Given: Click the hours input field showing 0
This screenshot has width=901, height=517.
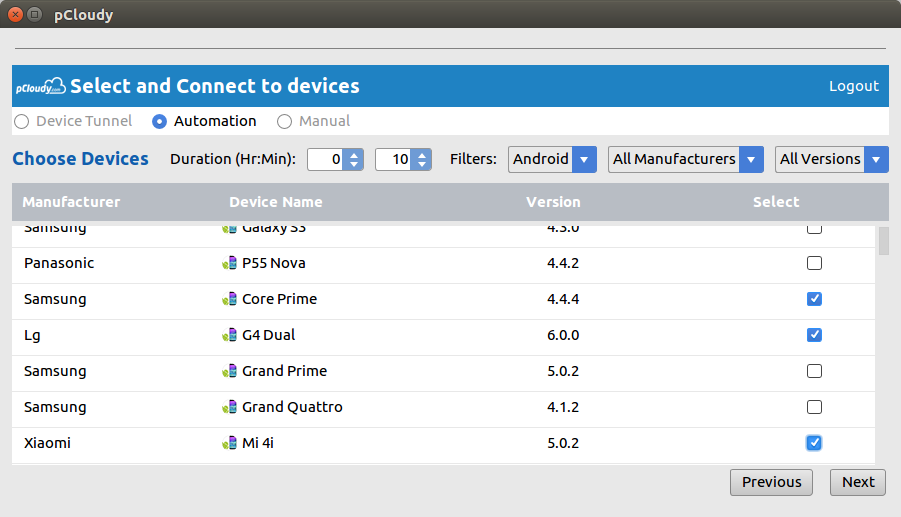Looking at the screenshot, I should click(325, 159).
